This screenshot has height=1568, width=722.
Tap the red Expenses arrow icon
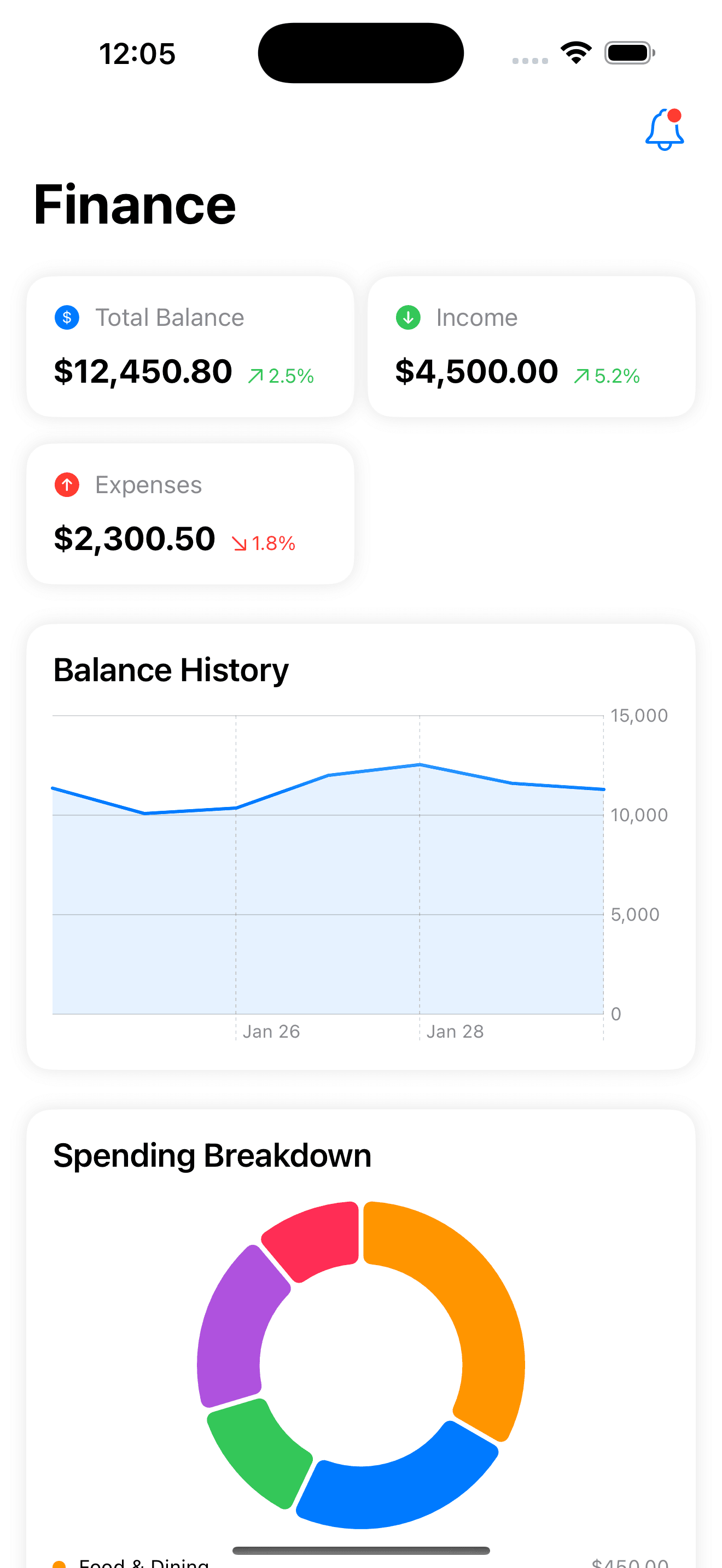67,484
